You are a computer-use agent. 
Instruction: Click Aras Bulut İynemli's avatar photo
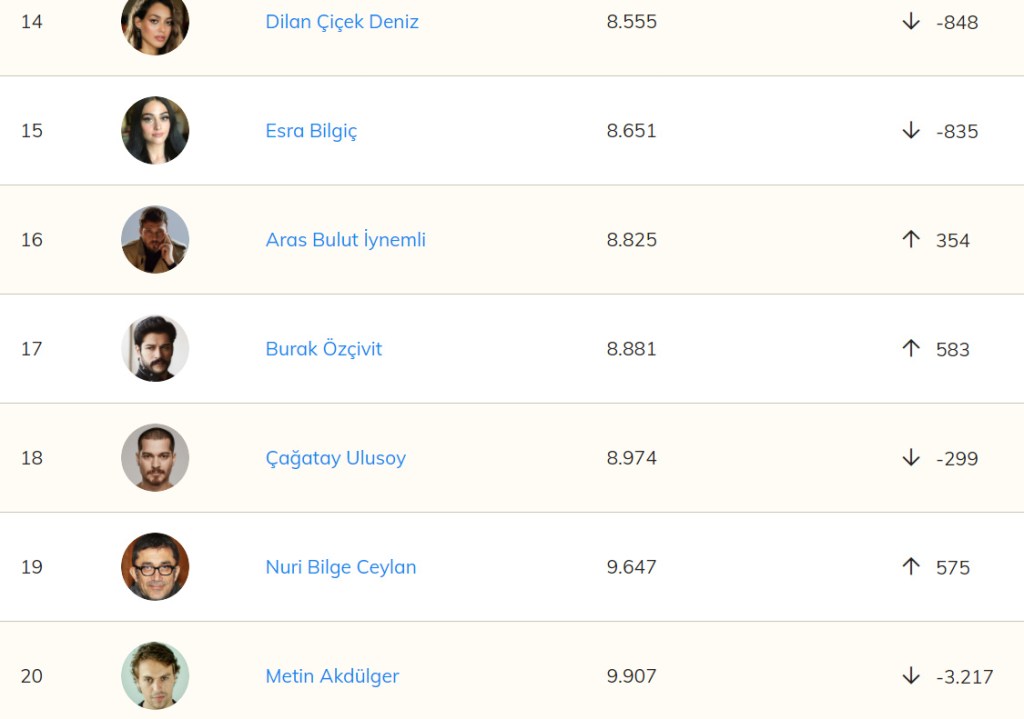pos(155,240)
